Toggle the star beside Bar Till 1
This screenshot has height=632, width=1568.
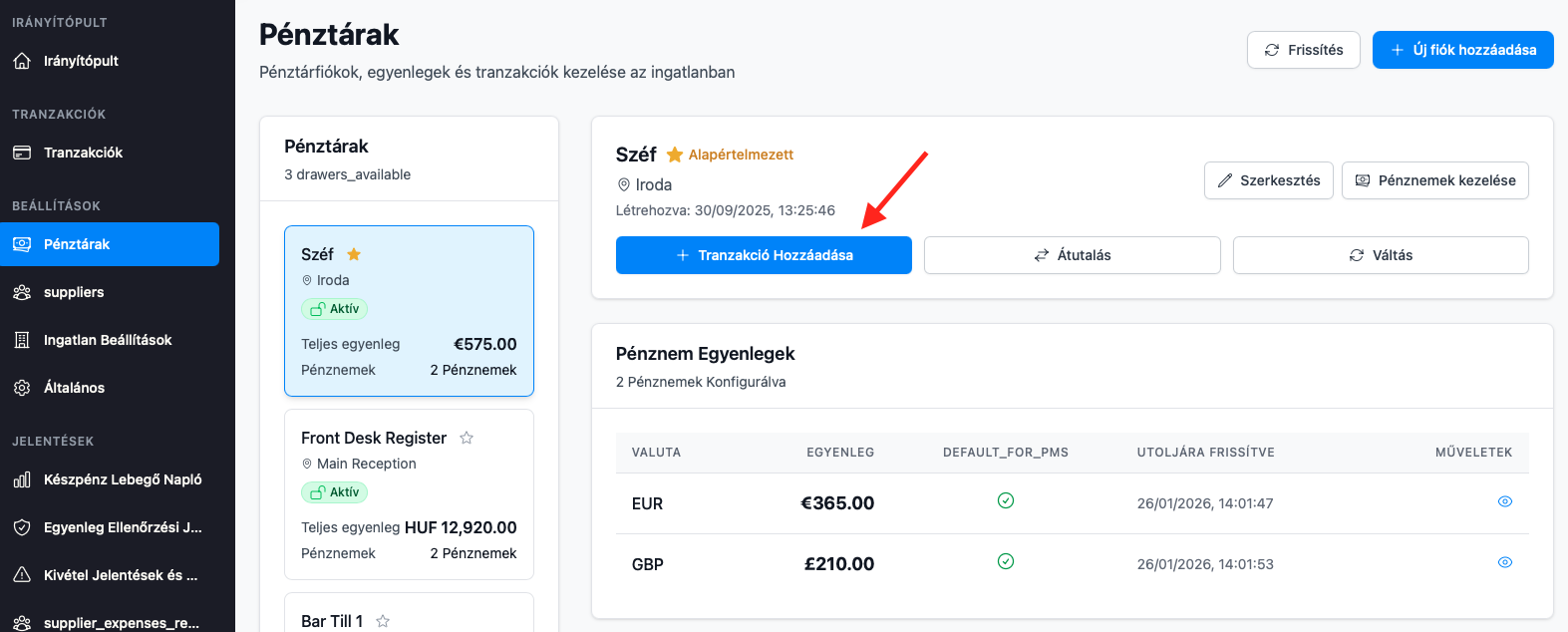click(x=383, y=621)
